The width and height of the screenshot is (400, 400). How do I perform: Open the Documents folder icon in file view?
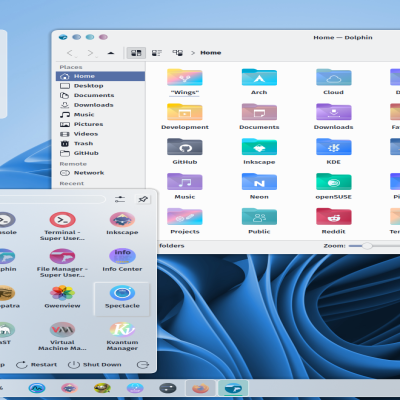[x=259, y=112]
